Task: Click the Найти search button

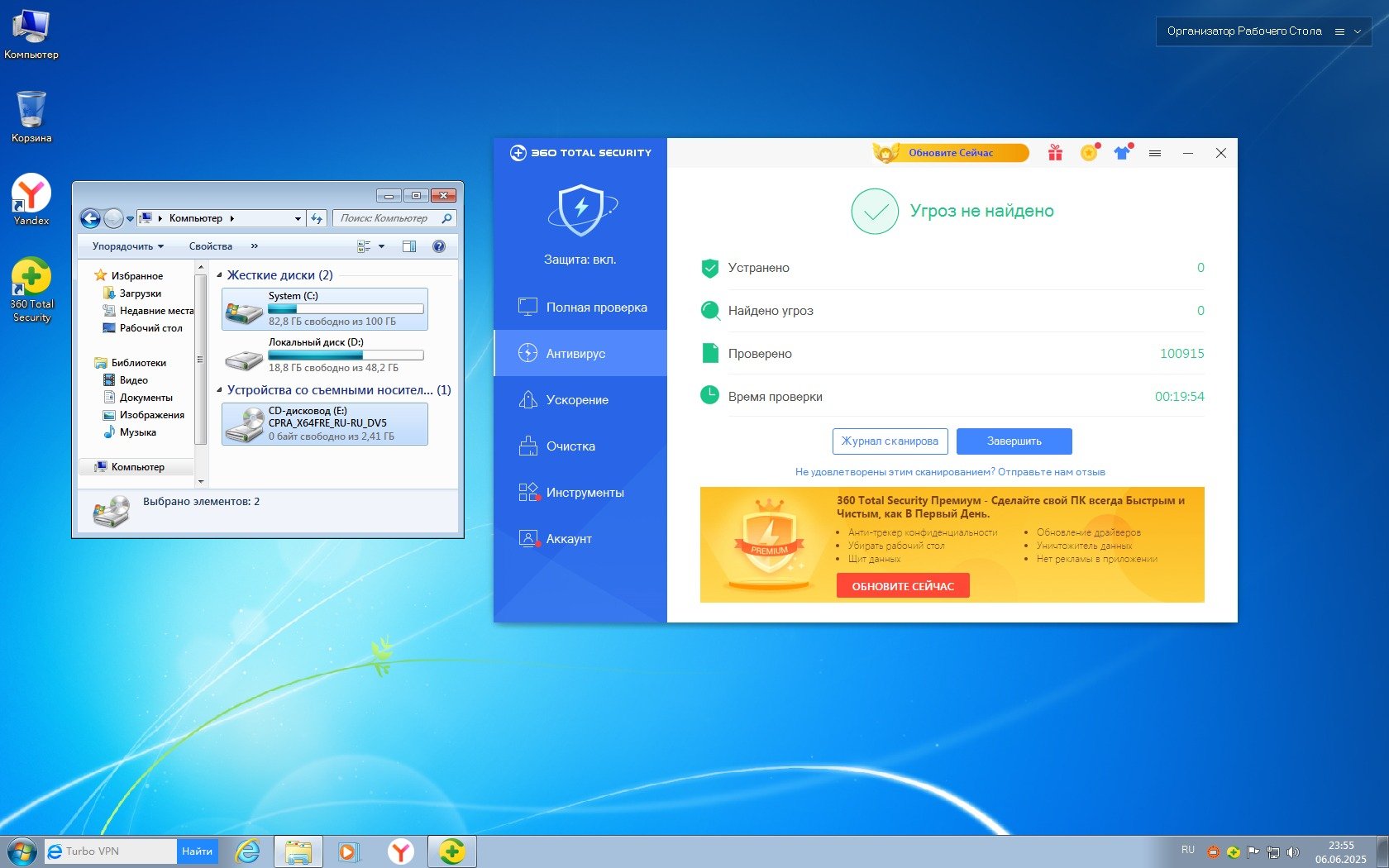Action: click(x=198, y=851)
